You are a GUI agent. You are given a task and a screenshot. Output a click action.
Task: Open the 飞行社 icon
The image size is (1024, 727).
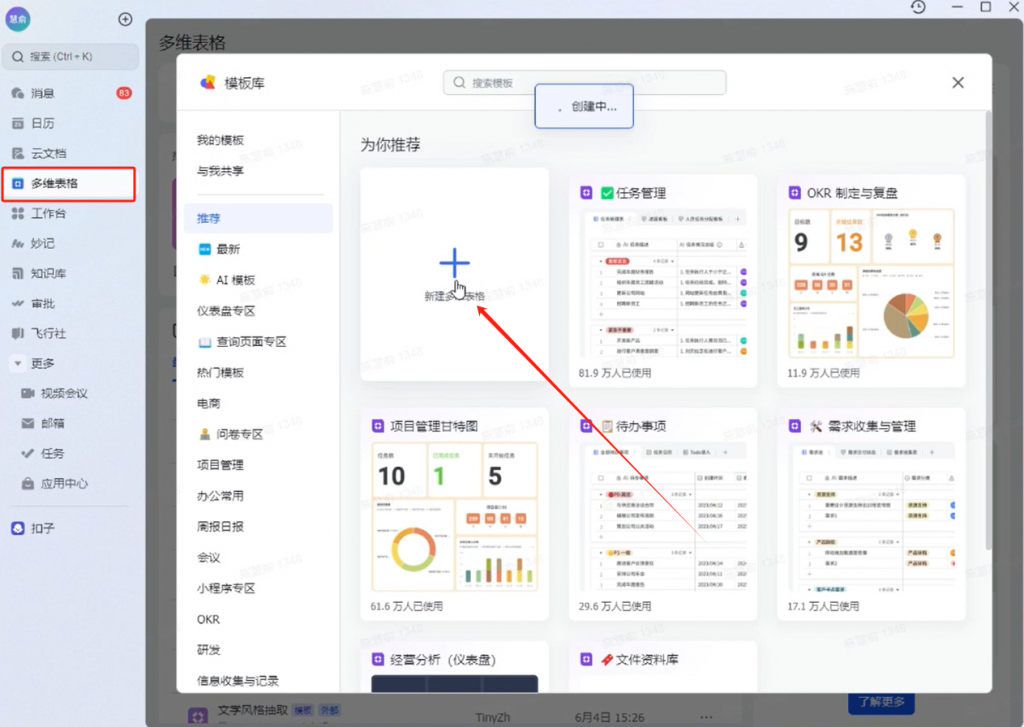(18, 334)
